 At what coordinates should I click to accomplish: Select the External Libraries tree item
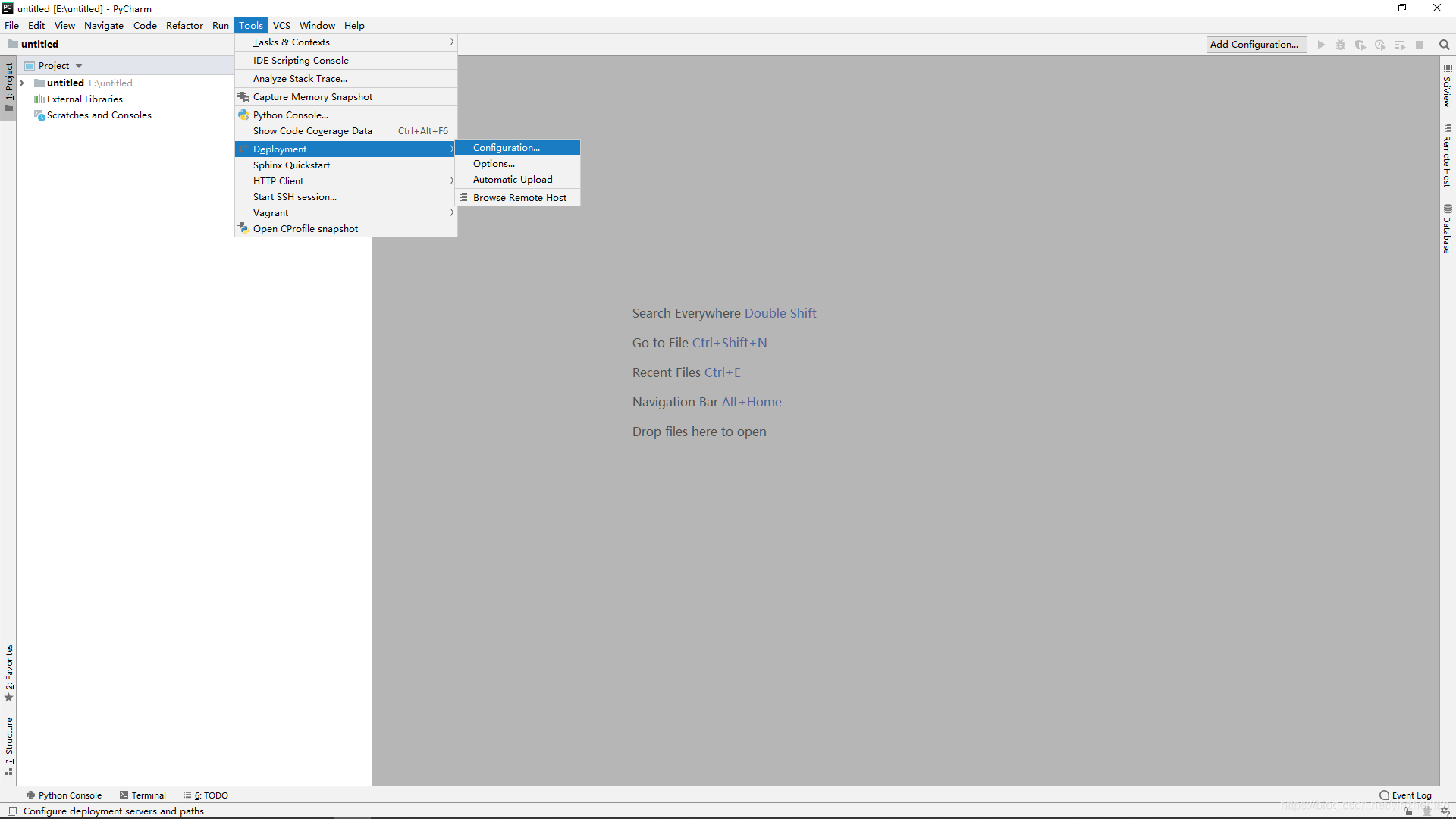84,98
